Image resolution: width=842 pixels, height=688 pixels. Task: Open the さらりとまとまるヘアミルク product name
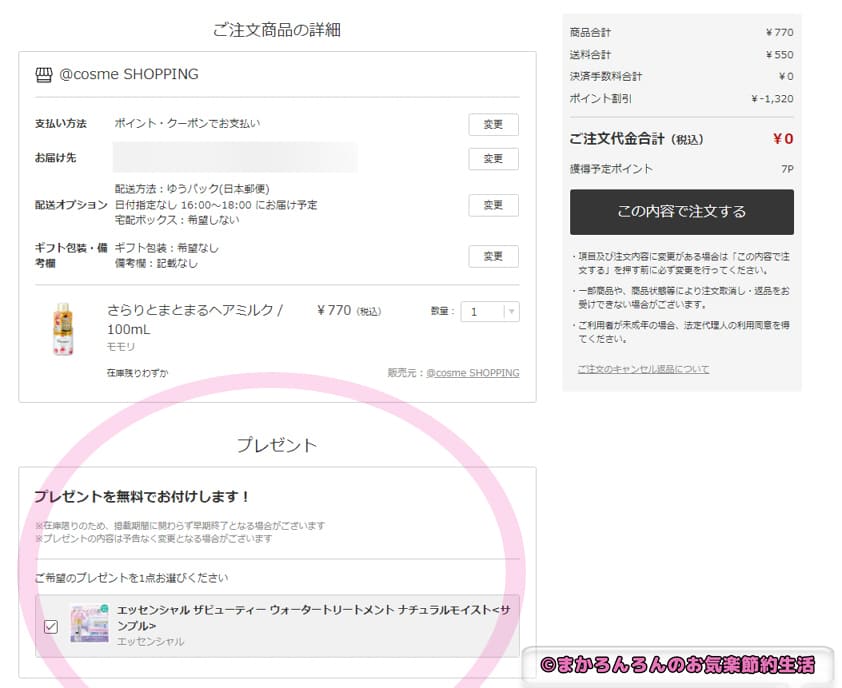(x=195, y=320)
